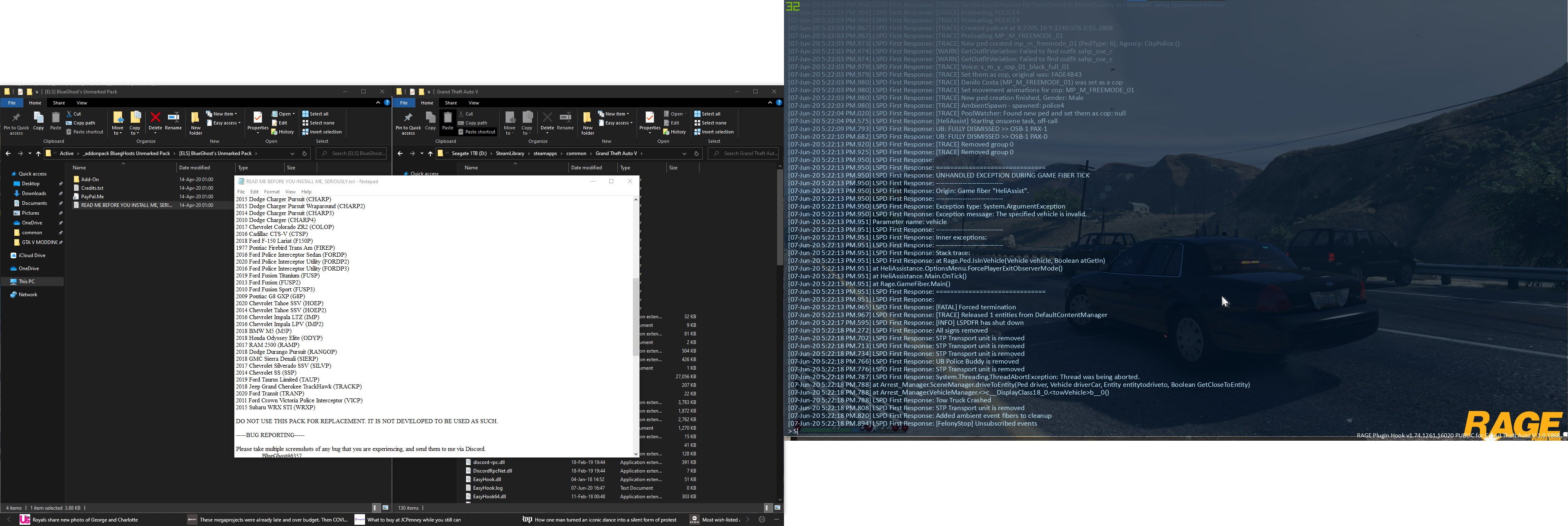Switch to View tab in Grand Theft Auto V window
Image resolution: width=1568 pixels, height=526 pixels.
coord(474,103)
